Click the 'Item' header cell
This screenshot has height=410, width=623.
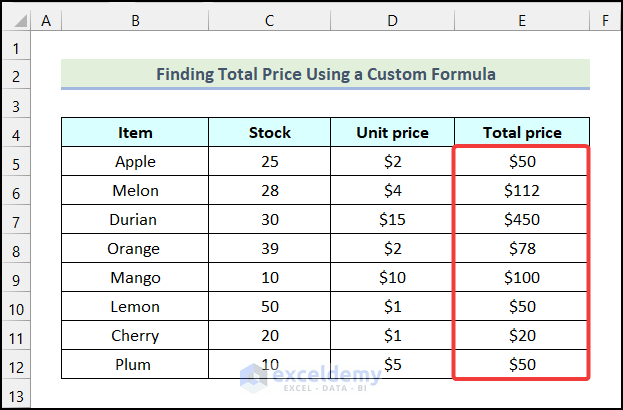(135, 132)
